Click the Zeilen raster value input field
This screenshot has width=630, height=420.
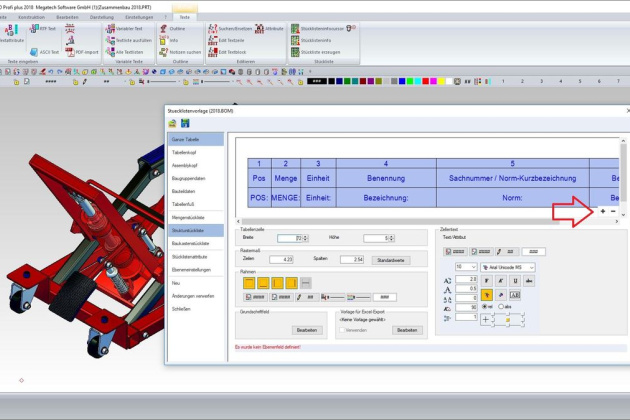(282, 259)
